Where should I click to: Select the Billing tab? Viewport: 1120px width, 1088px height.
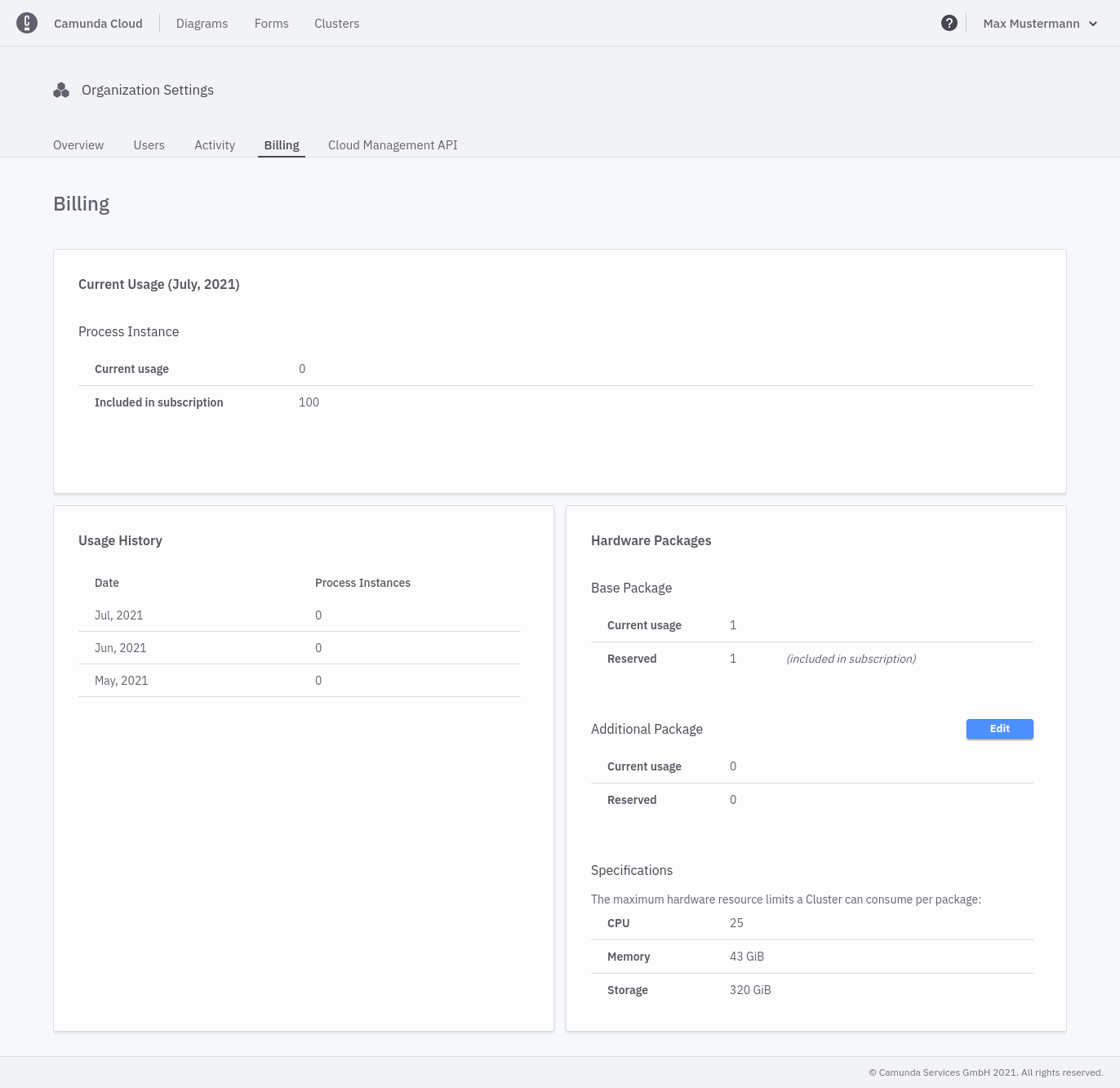click(x=281, y=144)
